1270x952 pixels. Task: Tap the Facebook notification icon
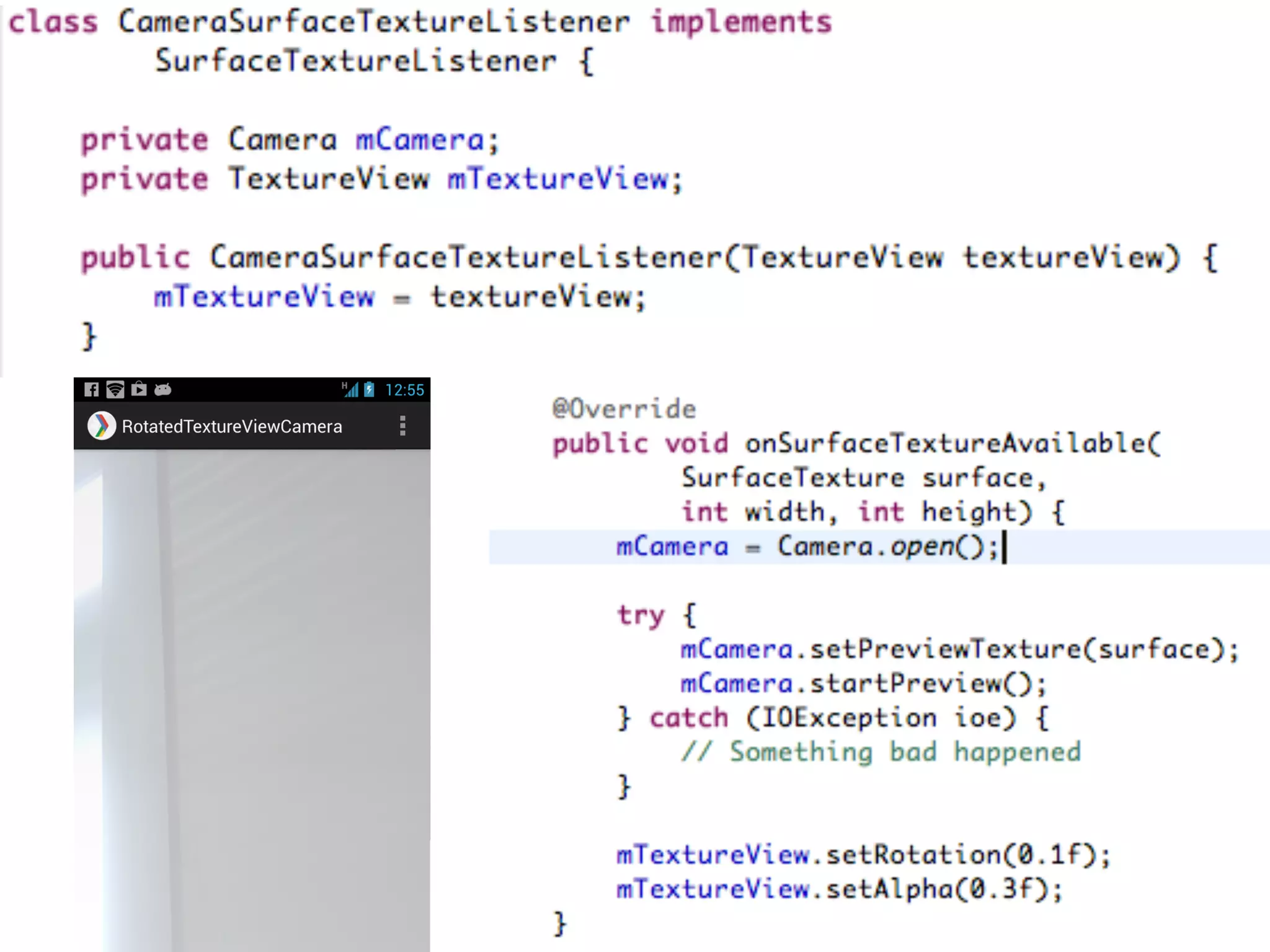click(91, 389)
